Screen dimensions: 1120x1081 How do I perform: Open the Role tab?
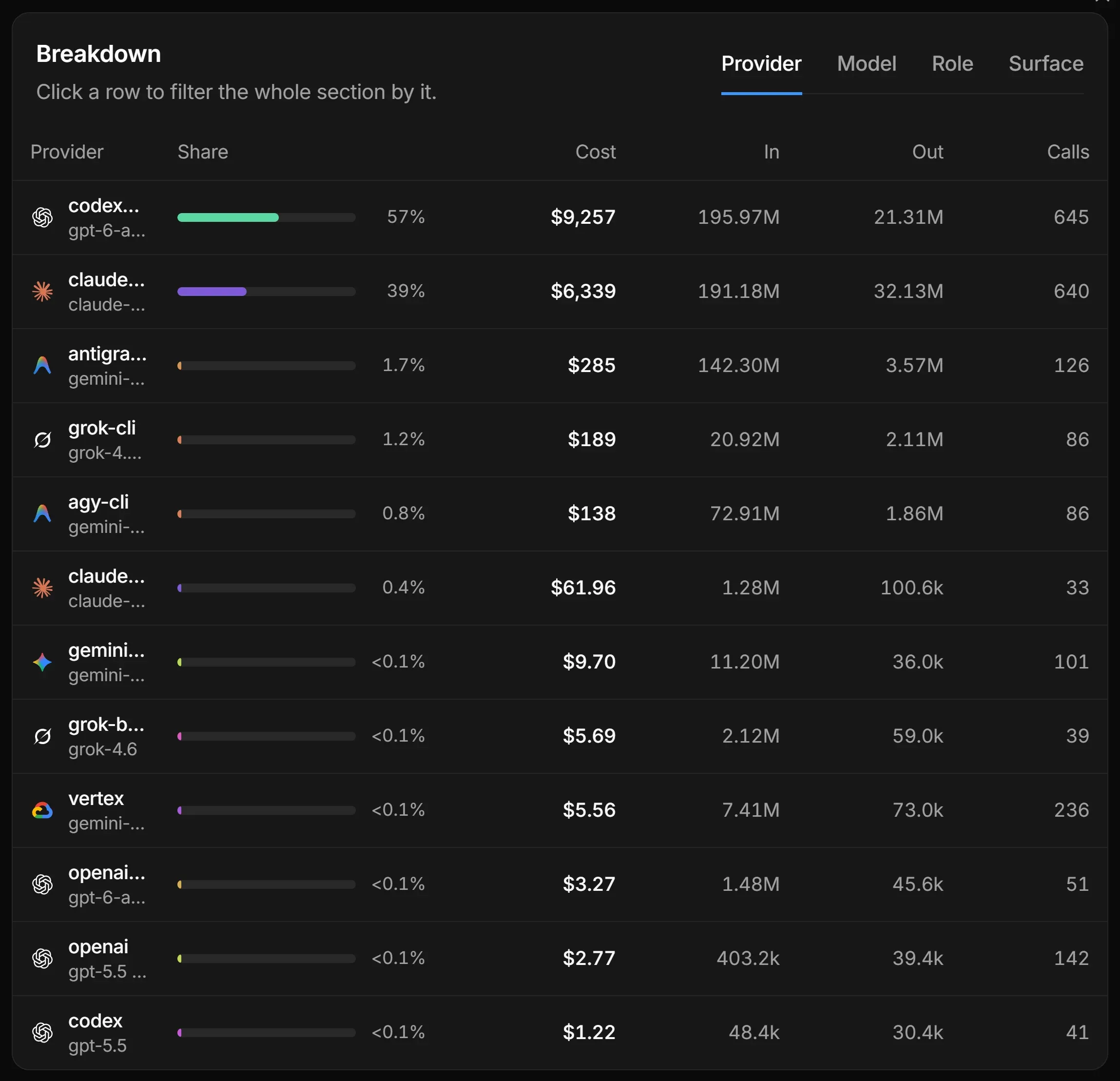(952, 63)
